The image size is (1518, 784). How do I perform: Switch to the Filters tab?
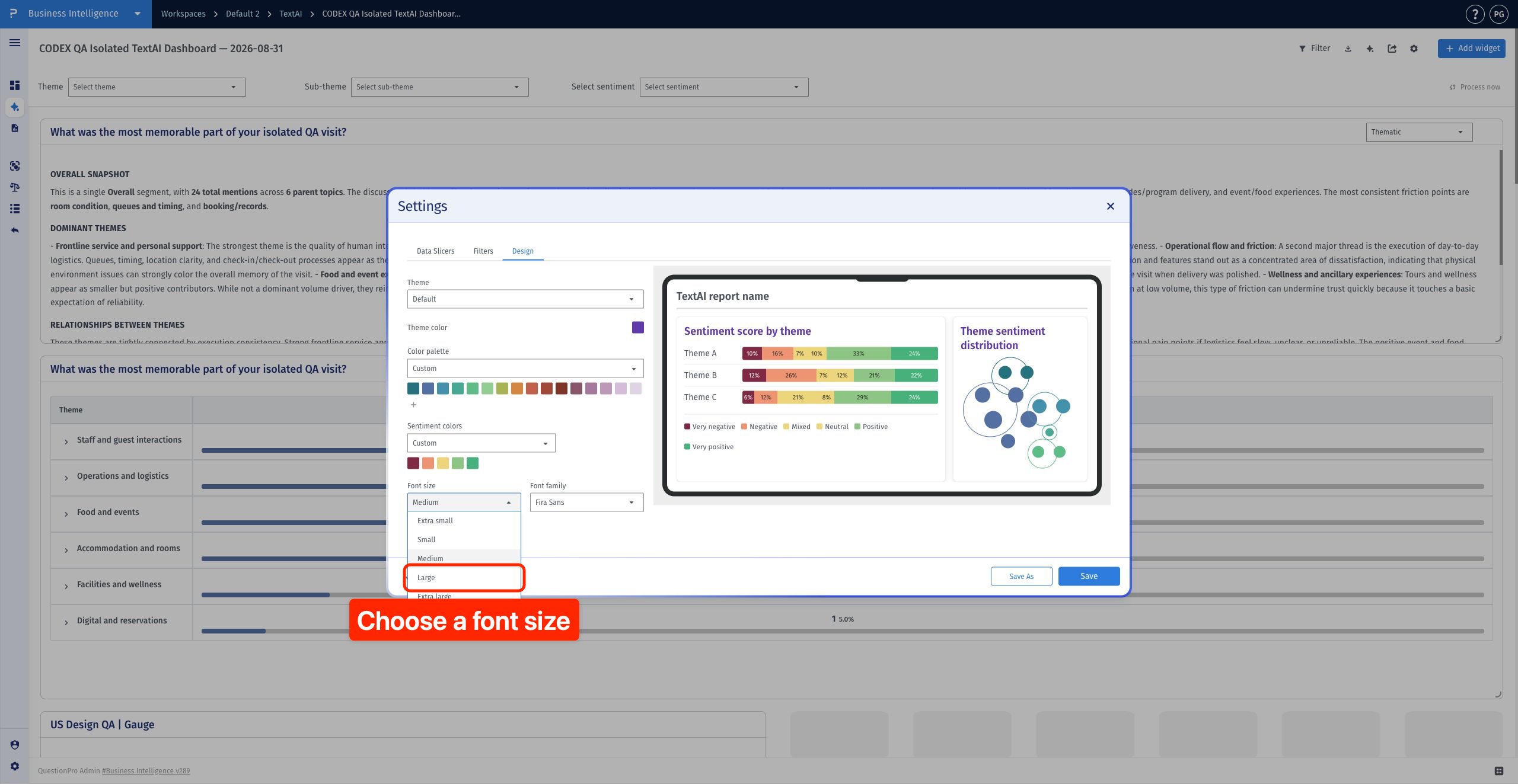click(483, 251)
